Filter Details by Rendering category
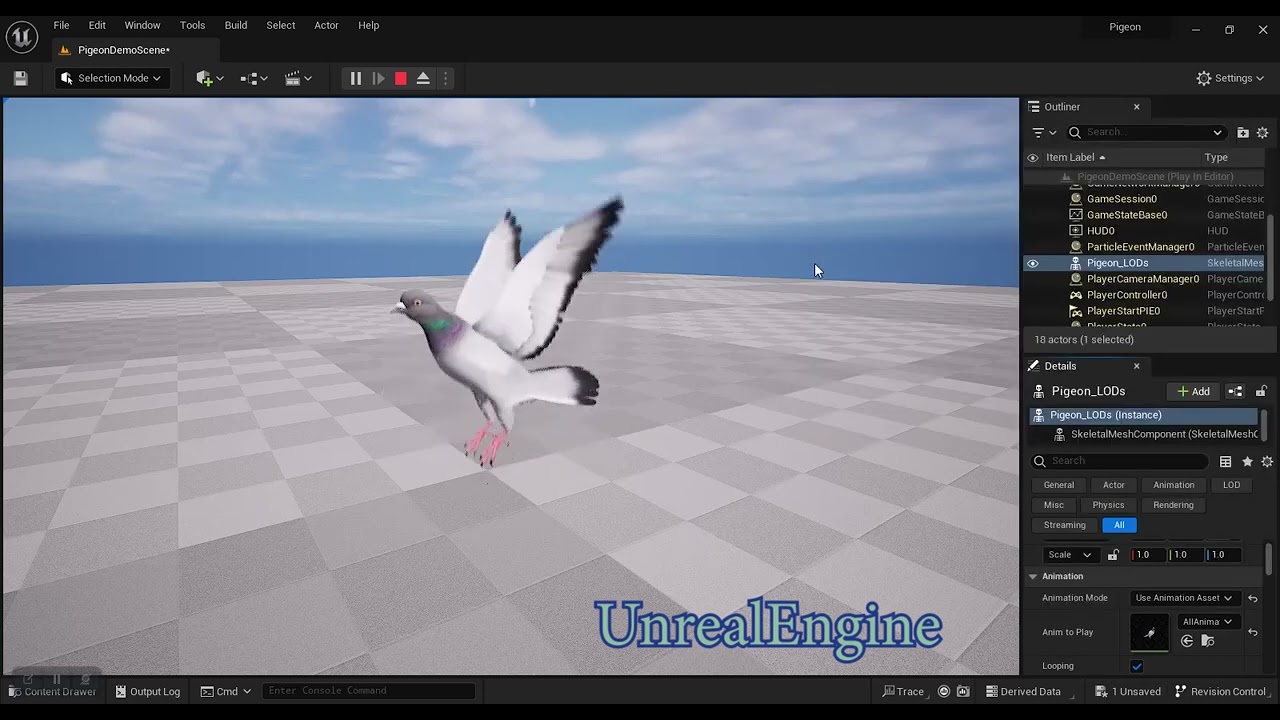The width and height of the screenshot is (1280, 720). [1173, 505]
